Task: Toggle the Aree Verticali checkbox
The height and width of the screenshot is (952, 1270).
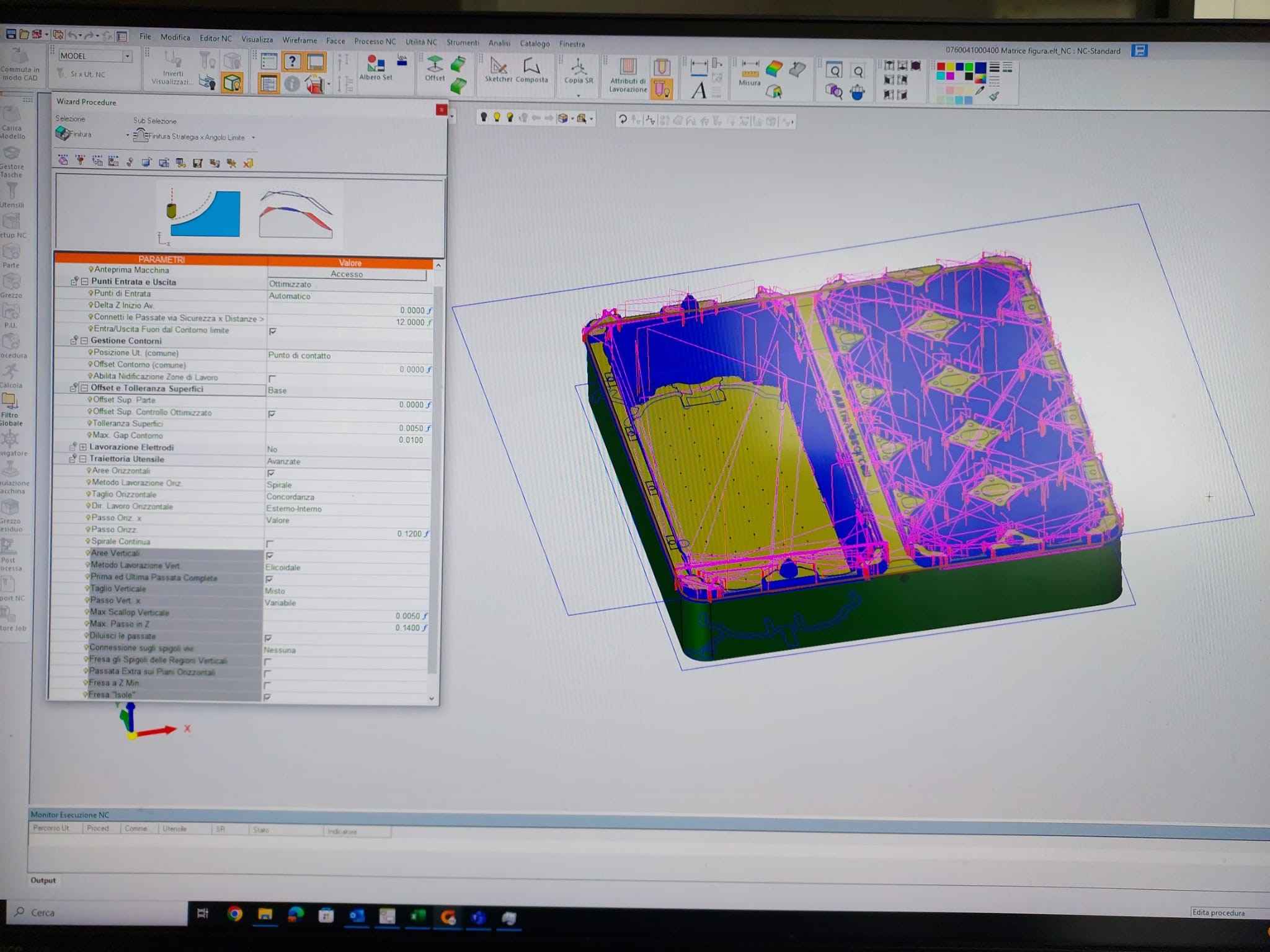Action: (270, 555)
